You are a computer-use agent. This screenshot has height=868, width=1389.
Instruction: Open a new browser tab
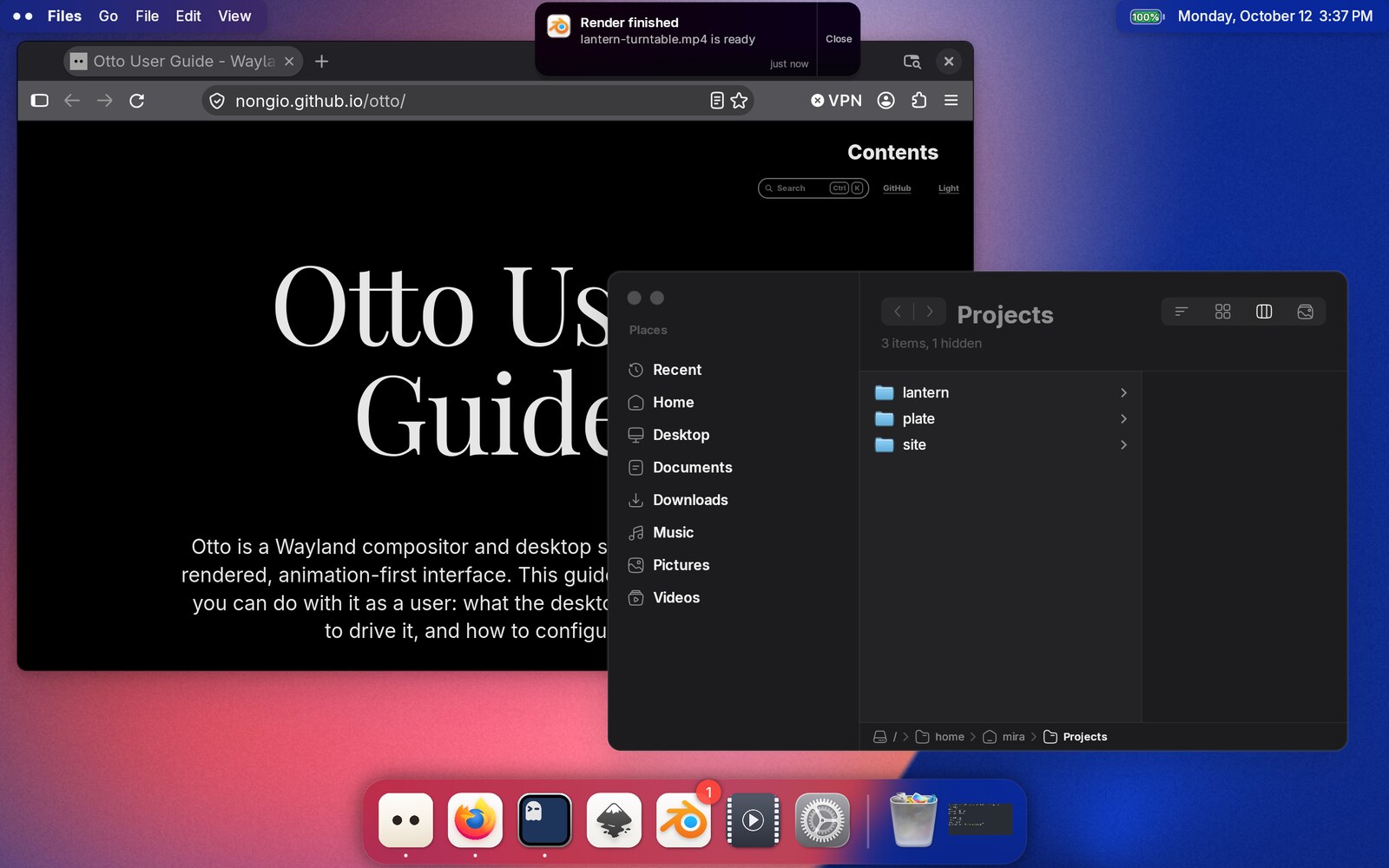[321, 62]
